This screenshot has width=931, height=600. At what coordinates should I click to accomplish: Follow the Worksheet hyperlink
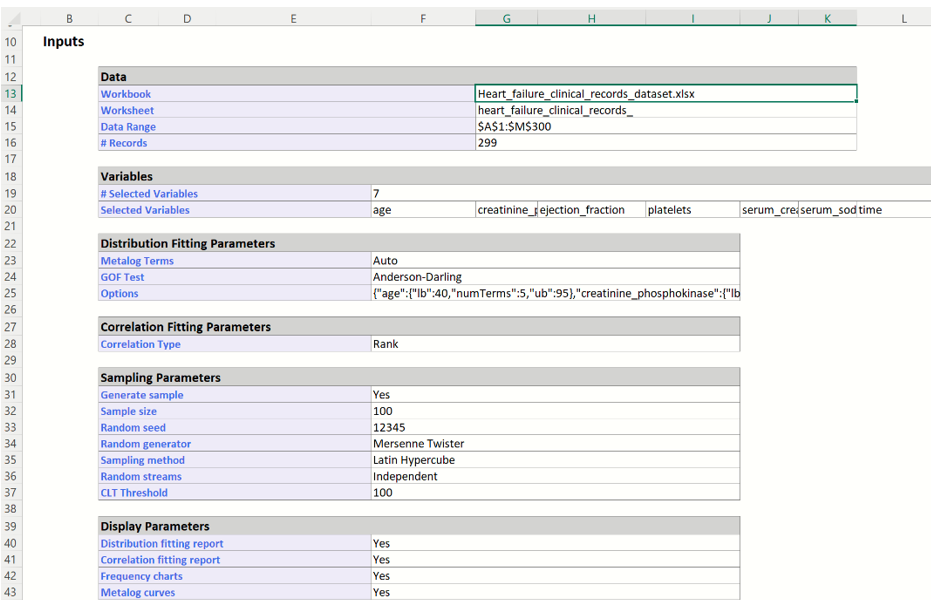point(127,110)
